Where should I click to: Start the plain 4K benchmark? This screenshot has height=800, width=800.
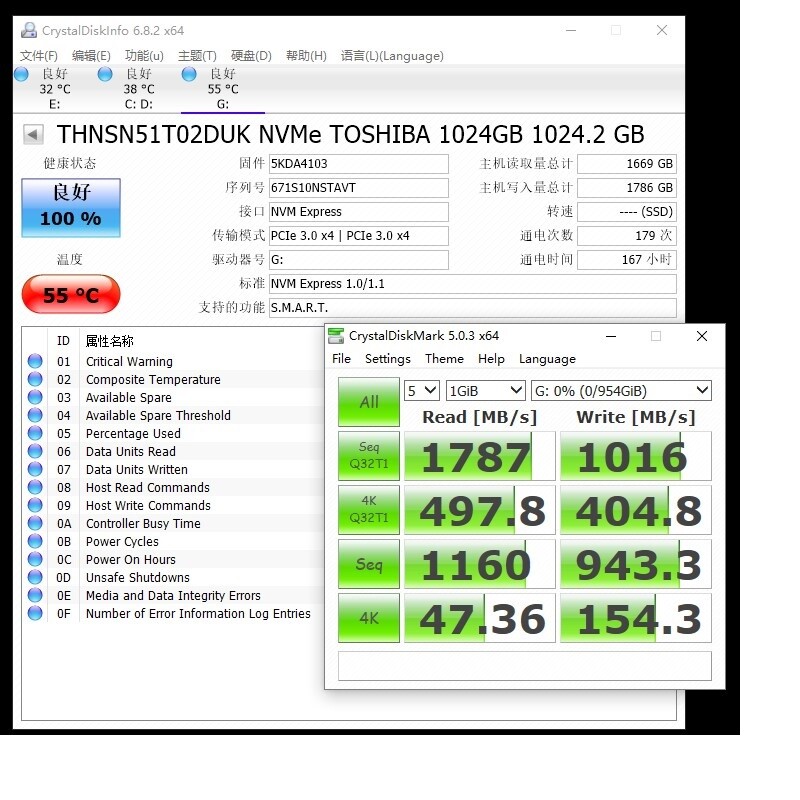[x=369, y=618]
